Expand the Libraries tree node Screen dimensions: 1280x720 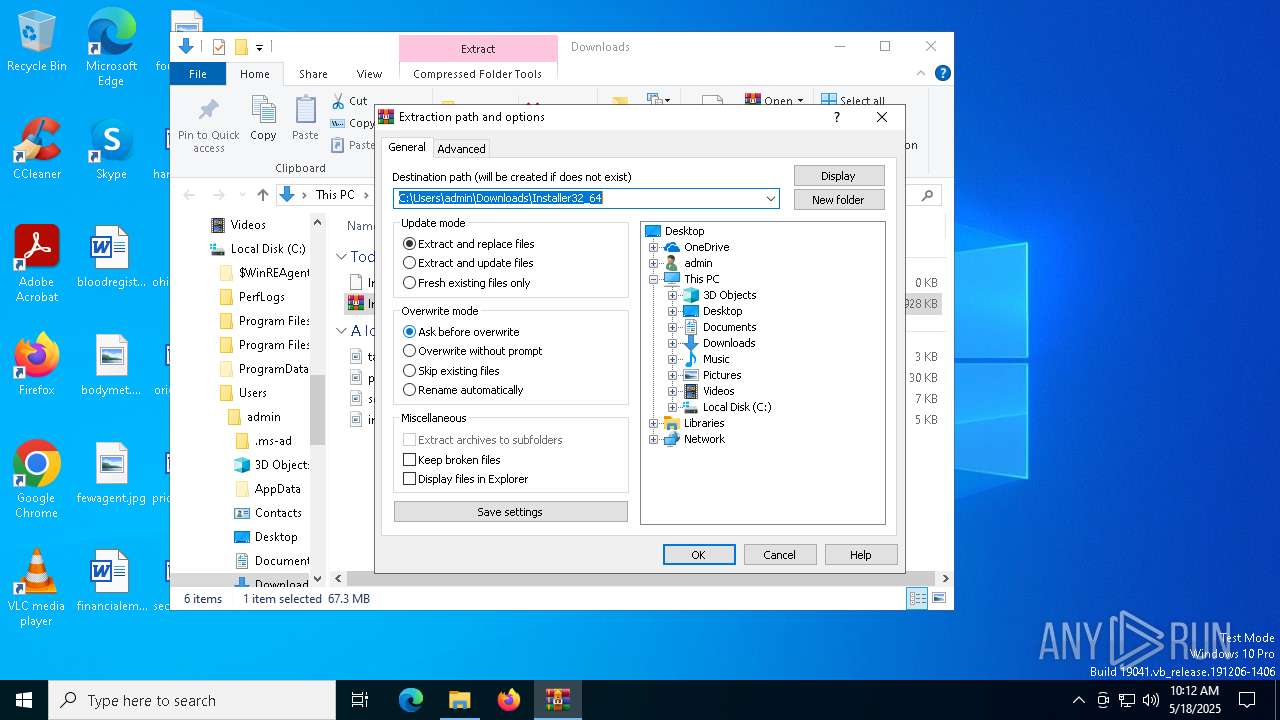tap(654, 423)
